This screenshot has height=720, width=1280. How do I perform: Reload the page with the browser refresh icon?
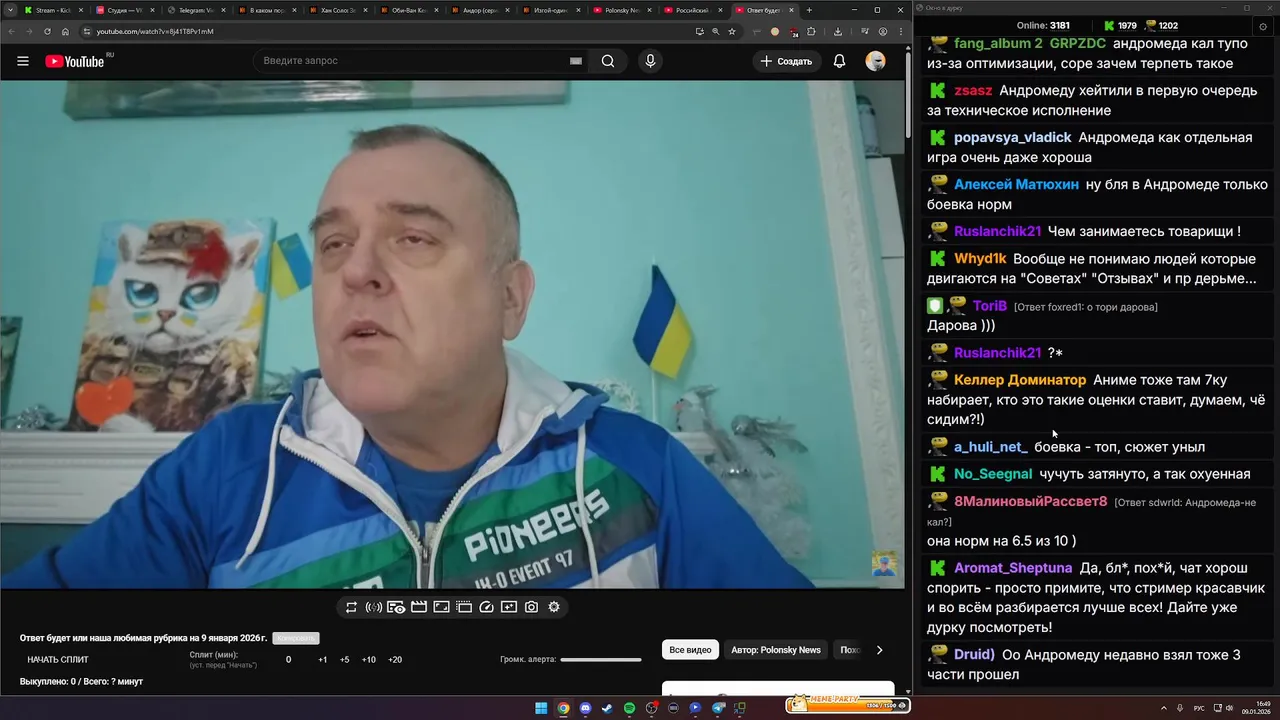point(47,31)
